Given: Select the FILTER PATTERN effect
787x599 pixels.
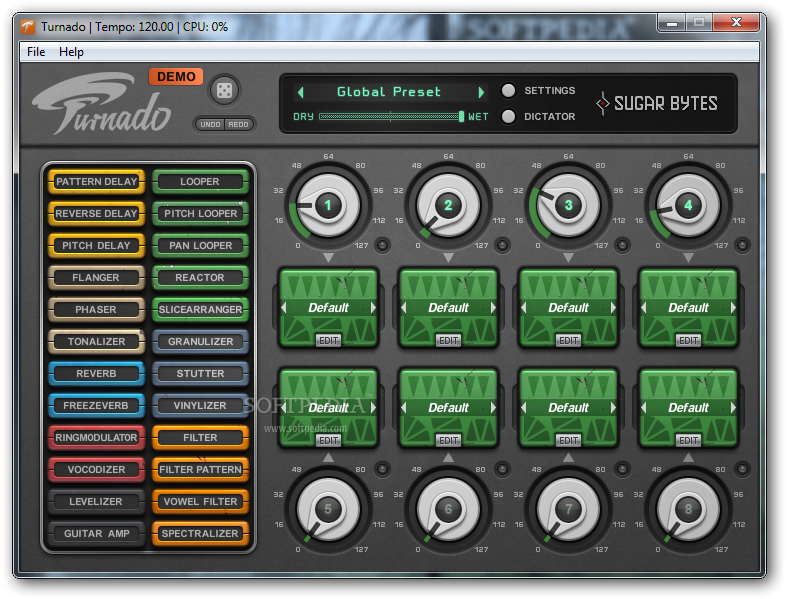Looking at the screenshot, I should tap(200, 469).
